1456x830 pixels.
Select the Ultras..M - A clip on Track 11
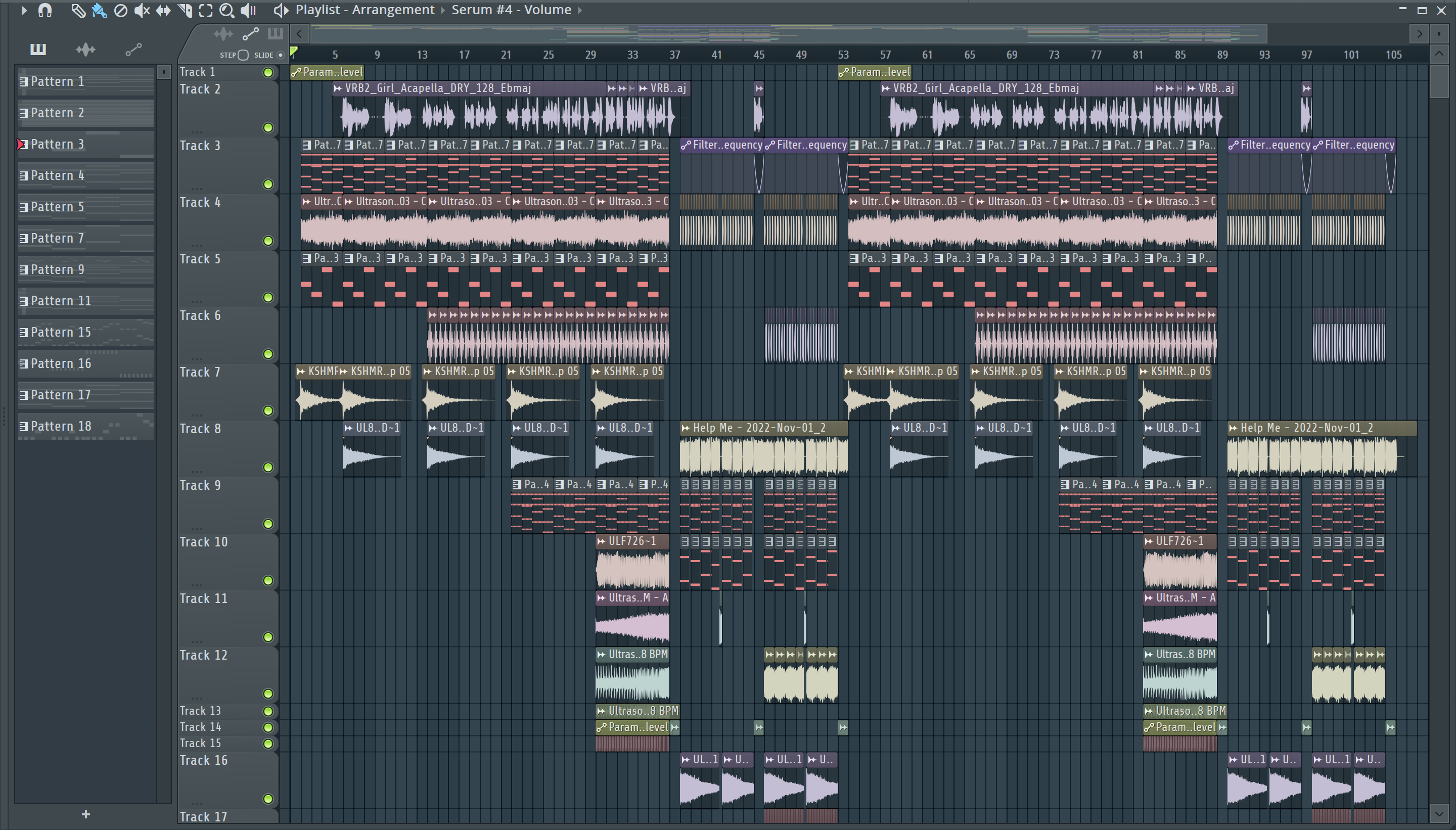click(x=632, y=619)
